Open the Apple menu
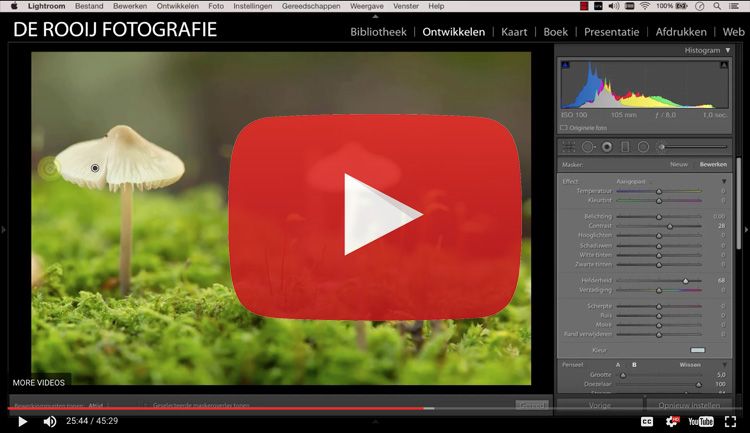Viewport: 750px width, 433px height. pyautogui.click(x=14, y=6)
